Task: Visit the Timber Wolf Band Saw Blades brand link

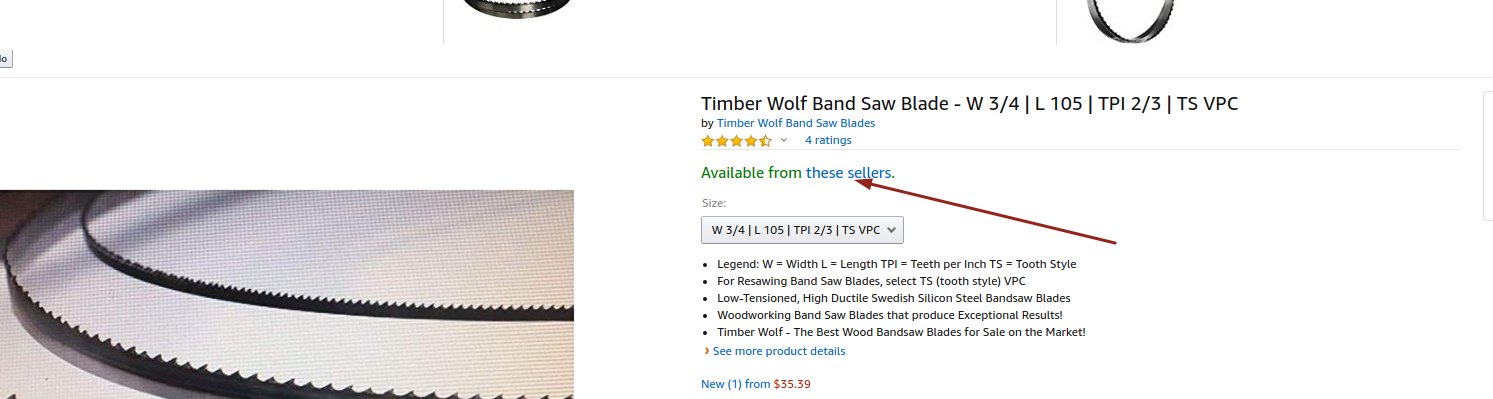Action: point(796,123)
